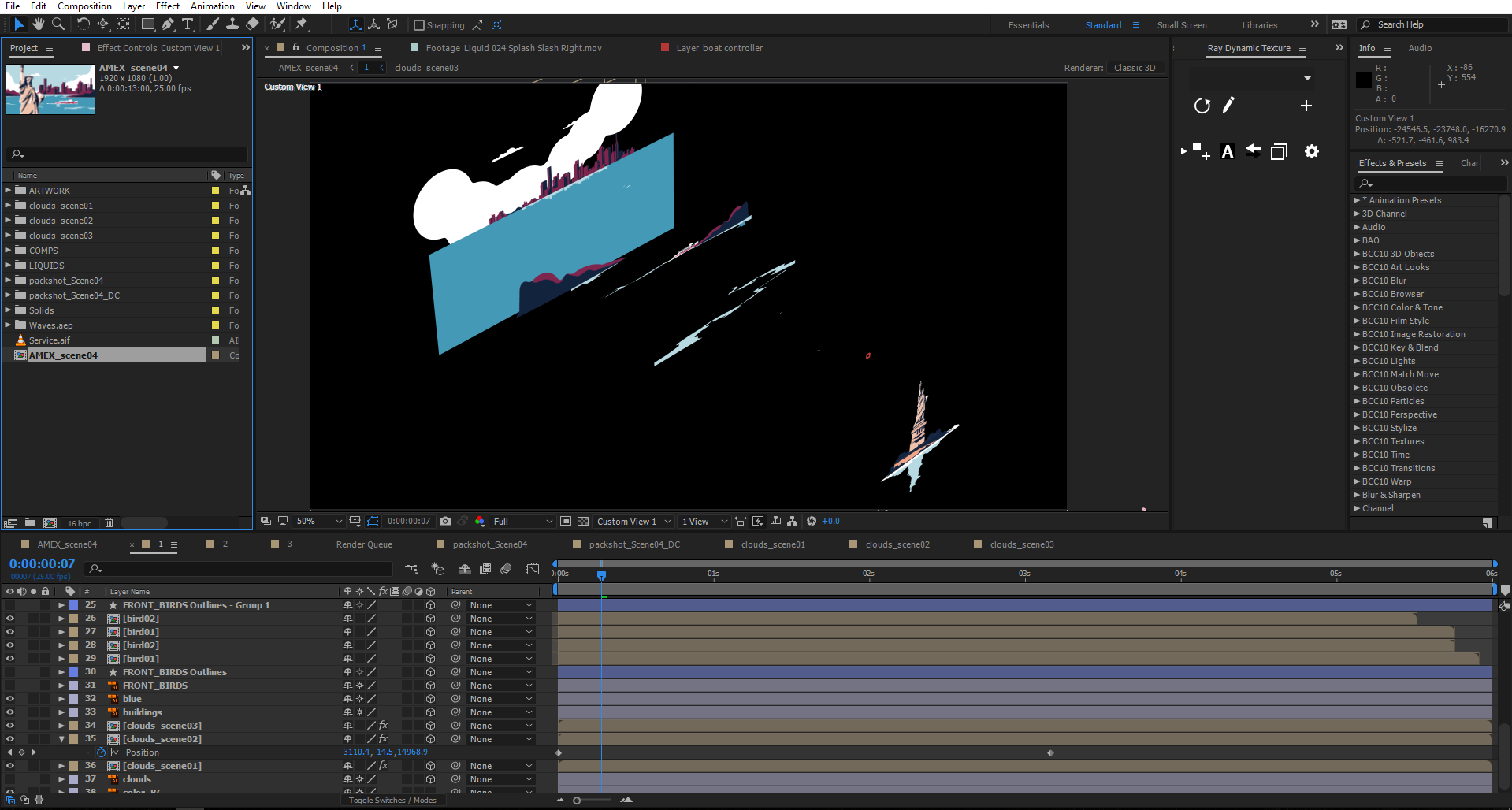This screenshot has width=1512, height=810.
Task: Open the Effect menu
Action: click(x=168, y=6)
